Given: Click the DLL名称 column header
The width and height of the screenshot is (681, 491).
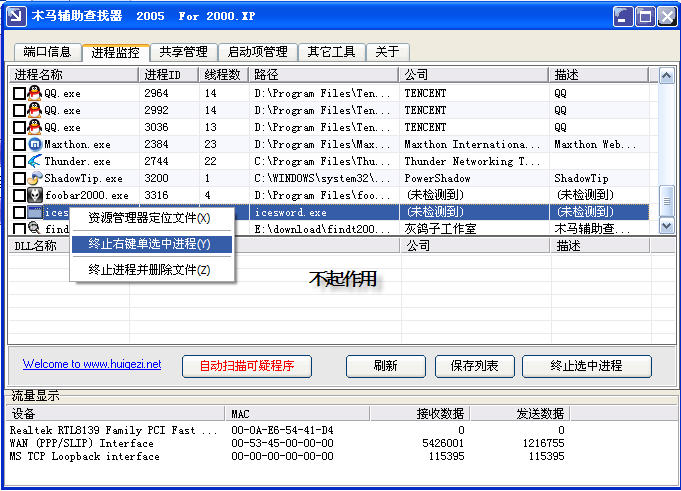Looking at the screenshot, I should 39,246.
